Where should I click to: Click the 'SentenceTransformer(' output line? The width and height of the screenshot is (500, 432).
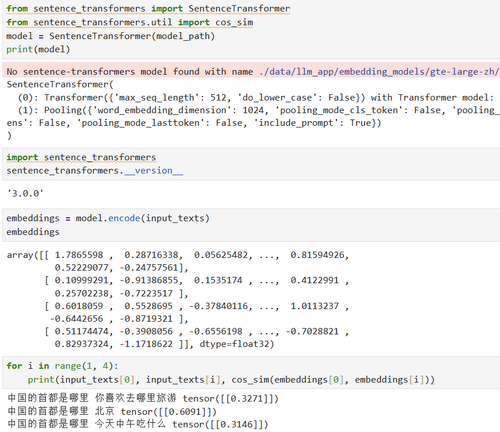(60, 84)
